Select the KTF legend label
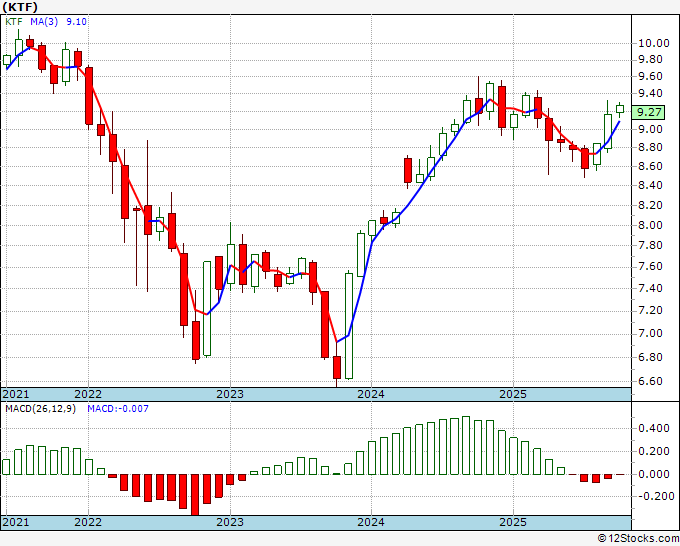 (13, 22)
